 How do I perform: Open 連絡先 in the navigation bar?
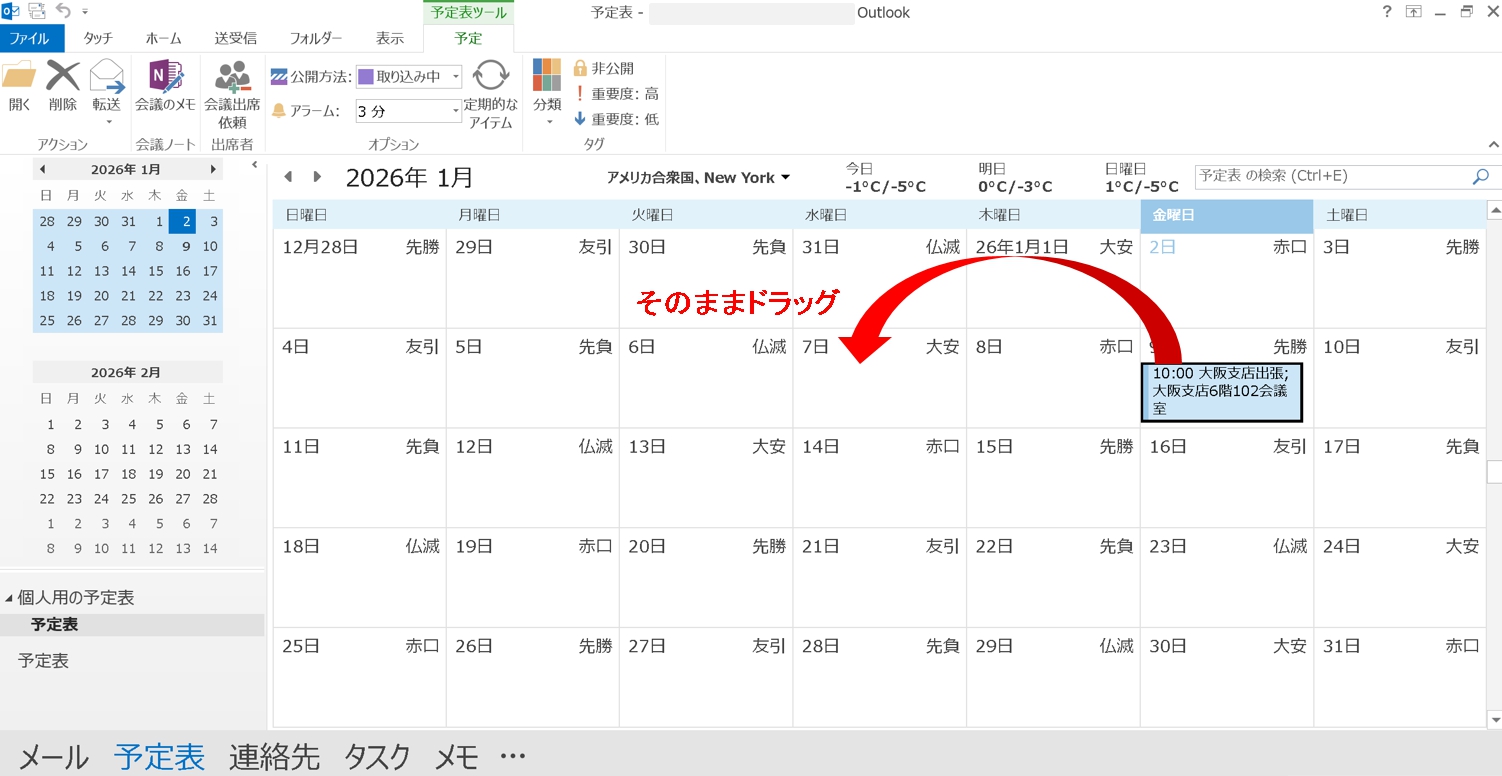tap(274, 757)
